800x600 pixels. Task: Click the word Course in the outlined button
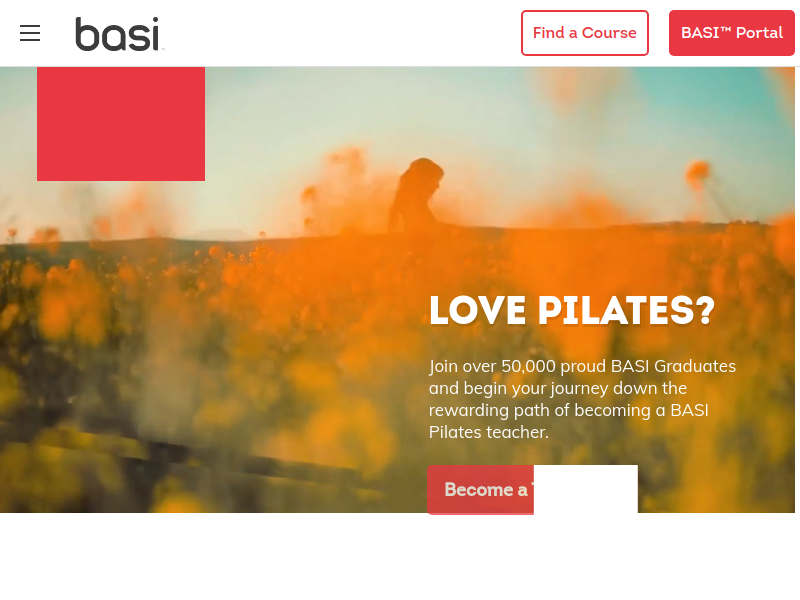pos(609,33)
